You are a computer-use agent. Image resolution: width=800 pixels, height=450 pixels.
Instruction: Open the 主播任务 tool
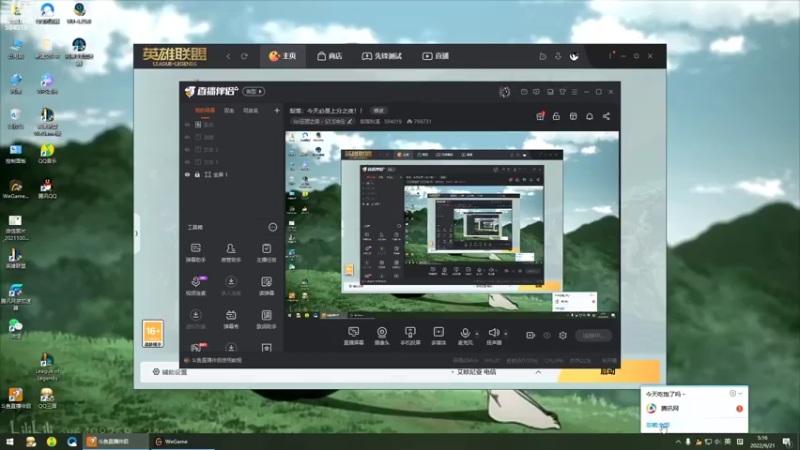click(266, 253)
